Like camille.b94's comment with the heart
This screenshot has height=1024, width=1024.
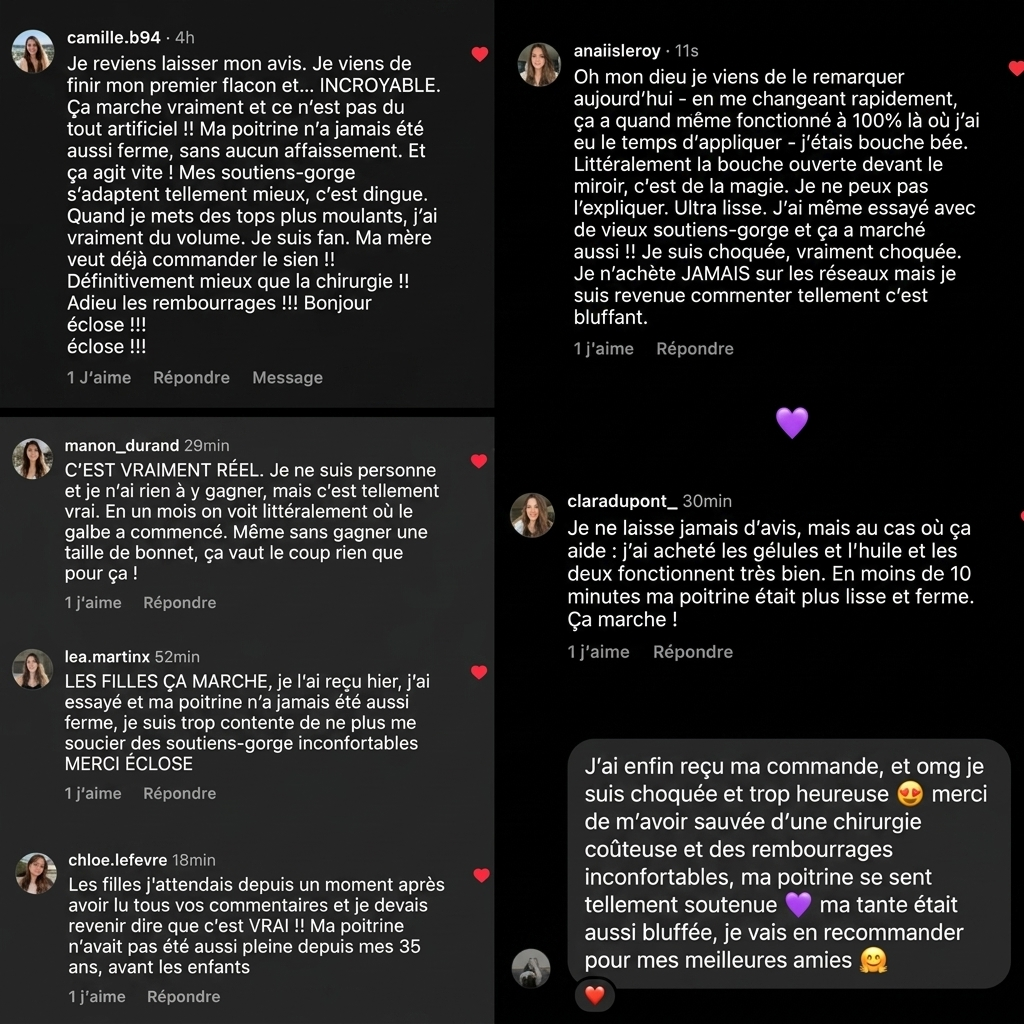(480, 54)
